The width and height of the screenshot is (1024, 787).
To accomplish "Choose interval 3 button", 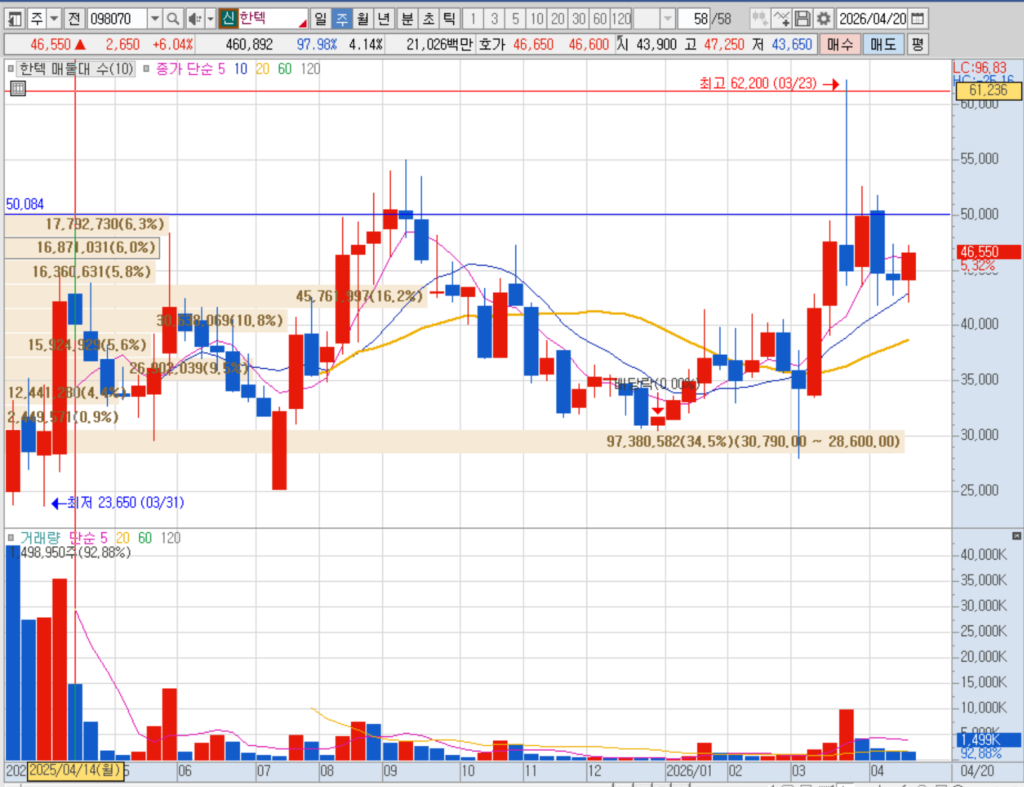I will (x=494, y=18).
